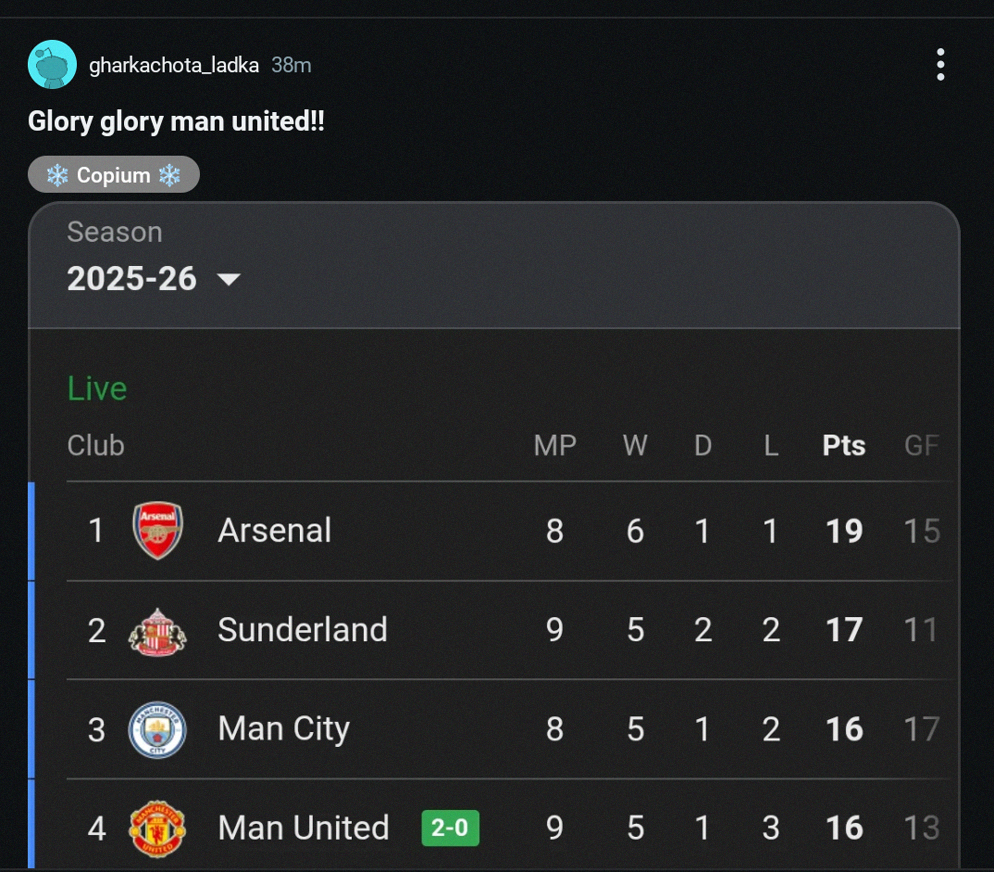
Task: Sort table by MP column header
Action: (x=555, y=446)
